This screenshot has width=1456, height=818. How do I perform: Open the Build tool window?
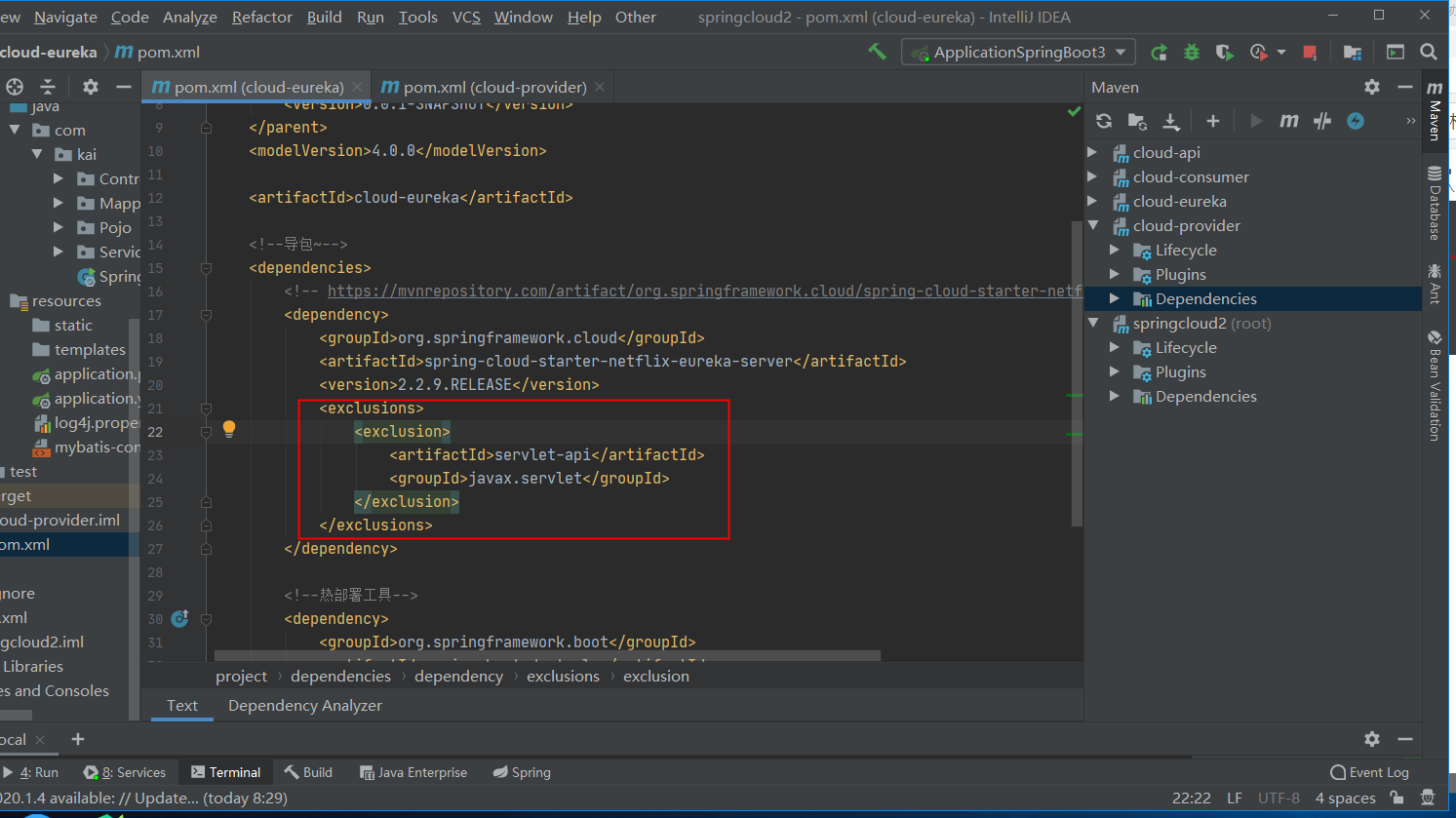pyautogui.click(x=308, y=772)
